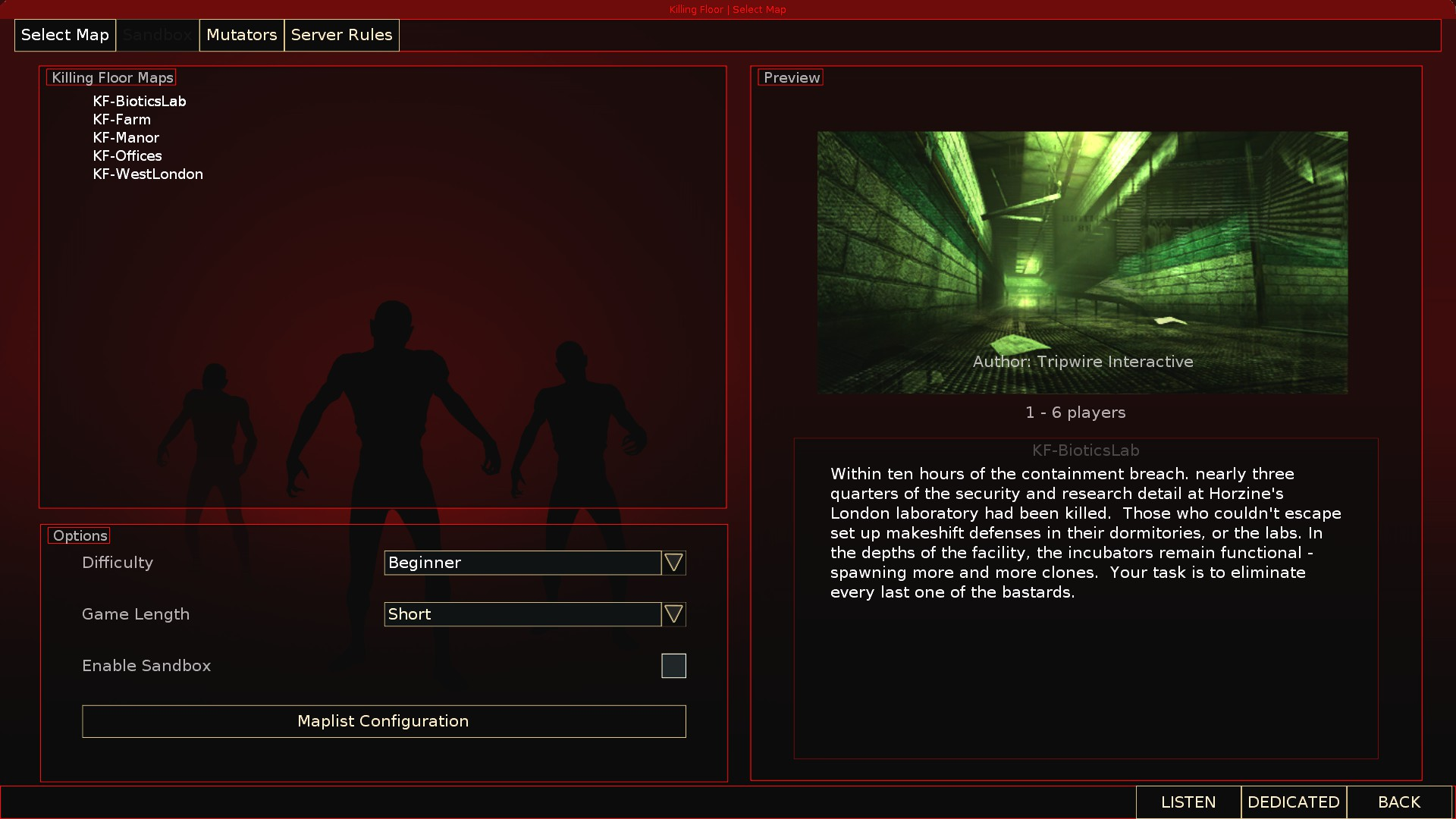Screen dimensions: 1456x819
Task: Click the Author: Tripwire Interactive caption
Action: click(x=1083, y=362)
